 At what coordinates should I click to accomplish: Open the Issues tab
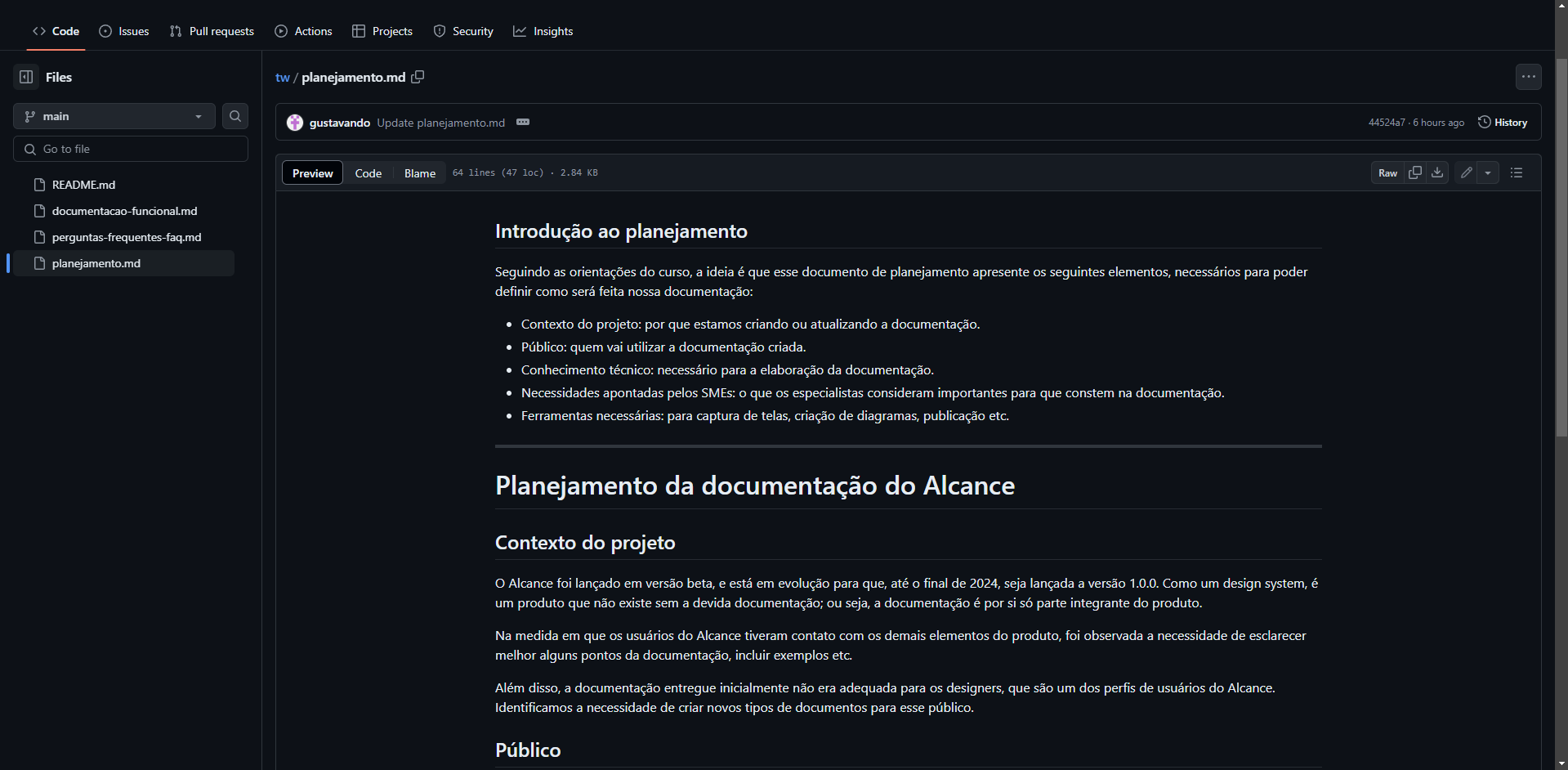pyautogui.click(x=124, y=31)
